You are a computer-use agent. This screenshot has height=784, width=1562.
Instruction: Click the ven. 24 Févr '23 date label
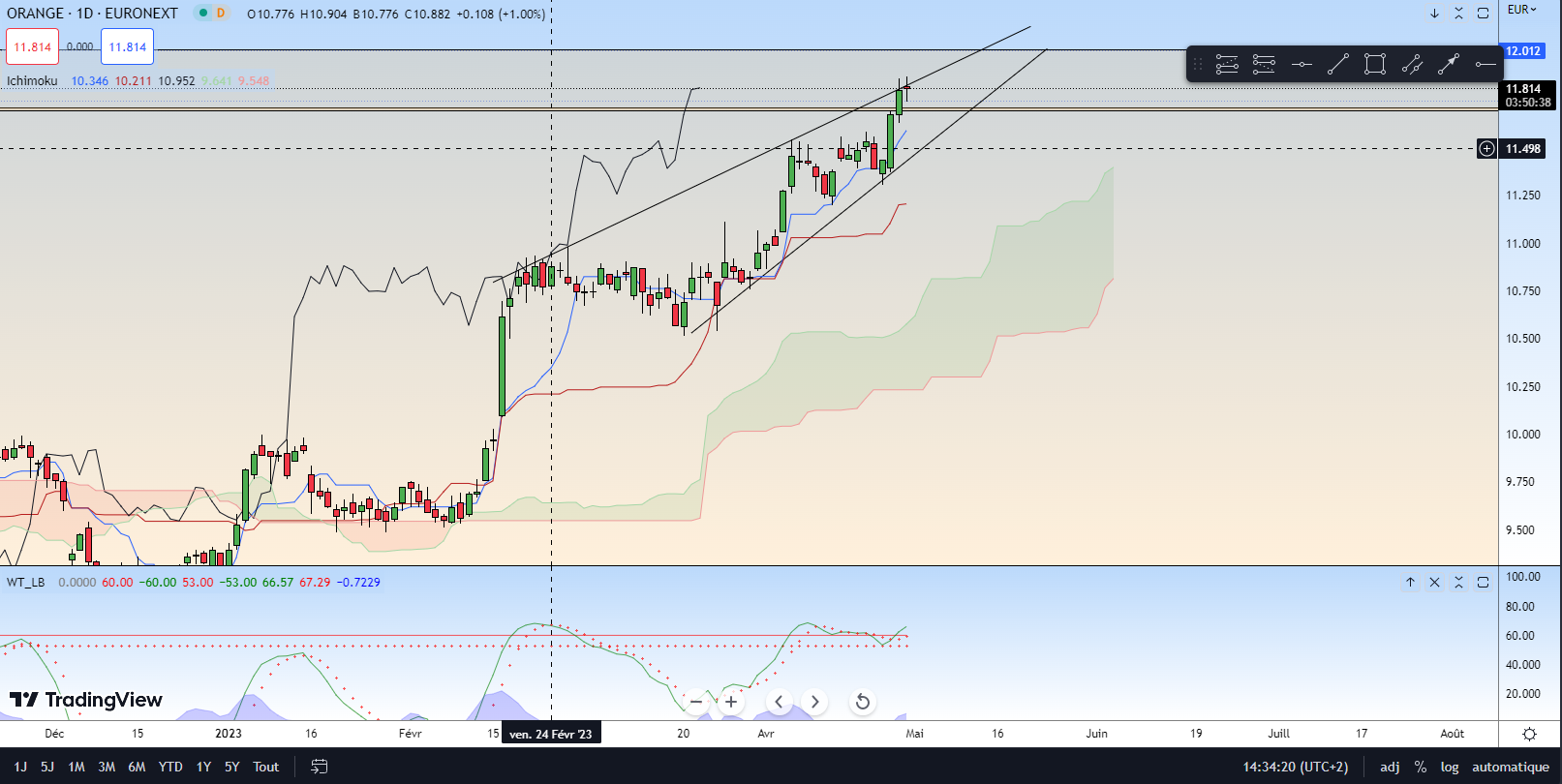(x=551, y=734)
